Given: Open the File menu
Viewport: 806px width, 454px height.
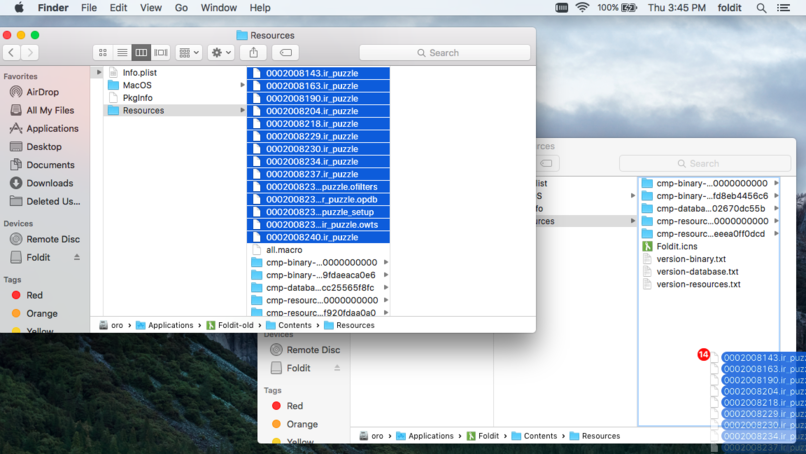Looking at the screenshot, I should point(89,8).
